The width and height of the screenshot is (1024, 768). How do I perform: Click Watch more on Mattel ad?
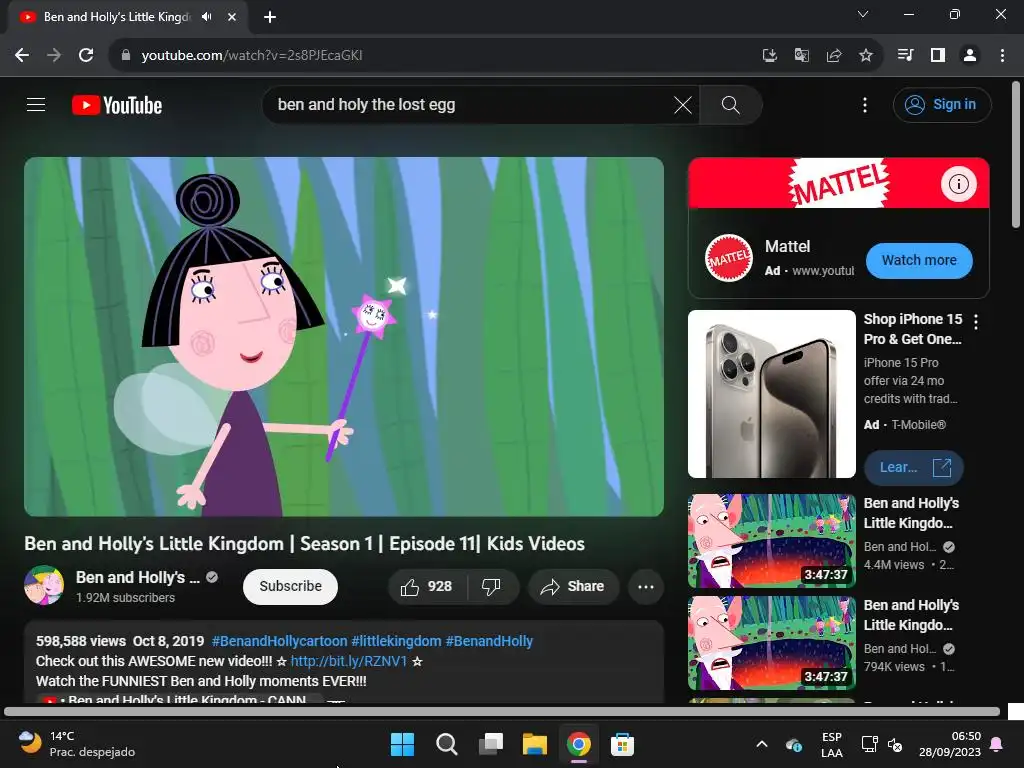[x=919, y=261]
